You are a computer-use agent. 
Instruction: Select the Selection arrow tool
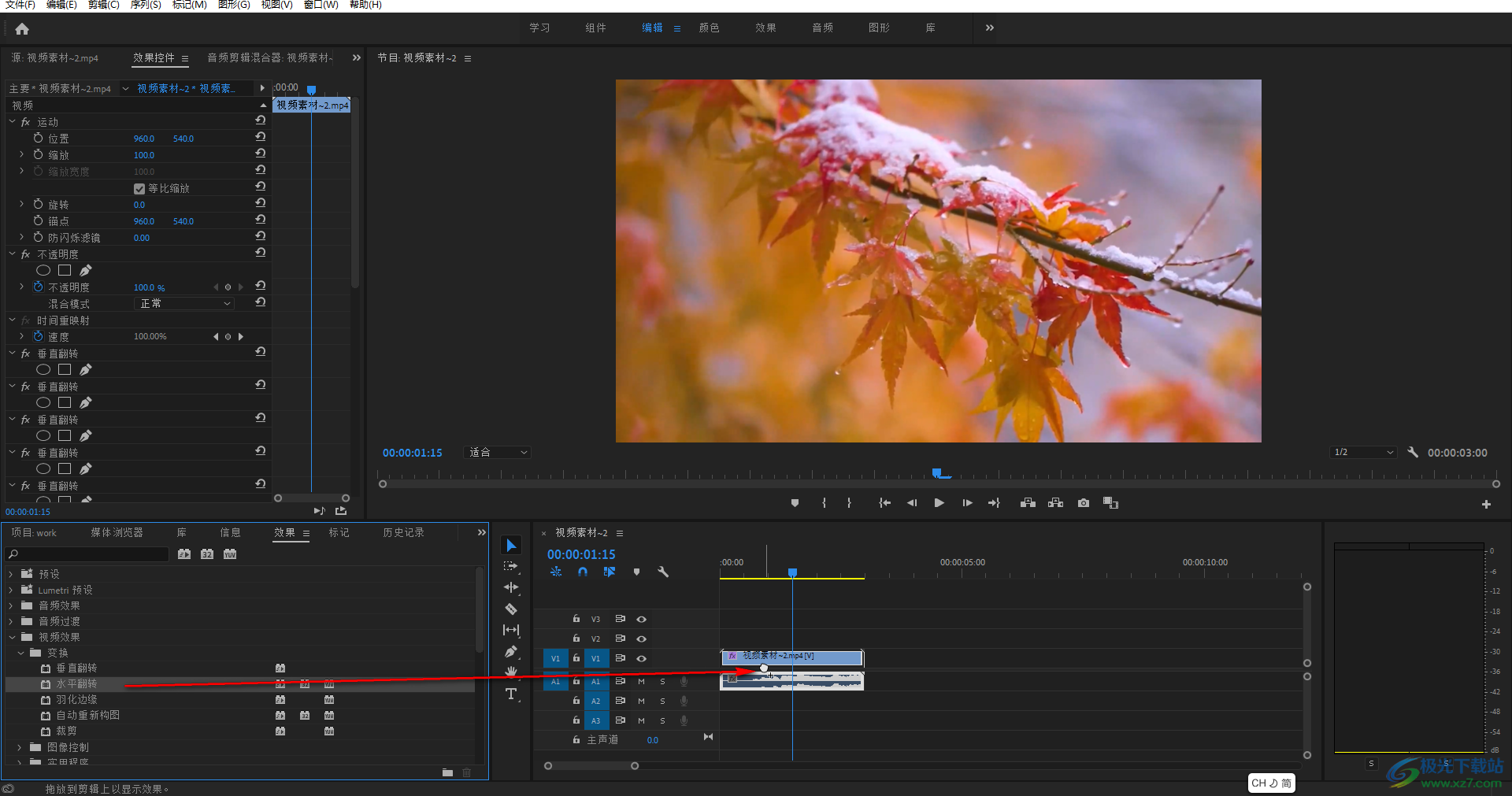tap(511, 546)
